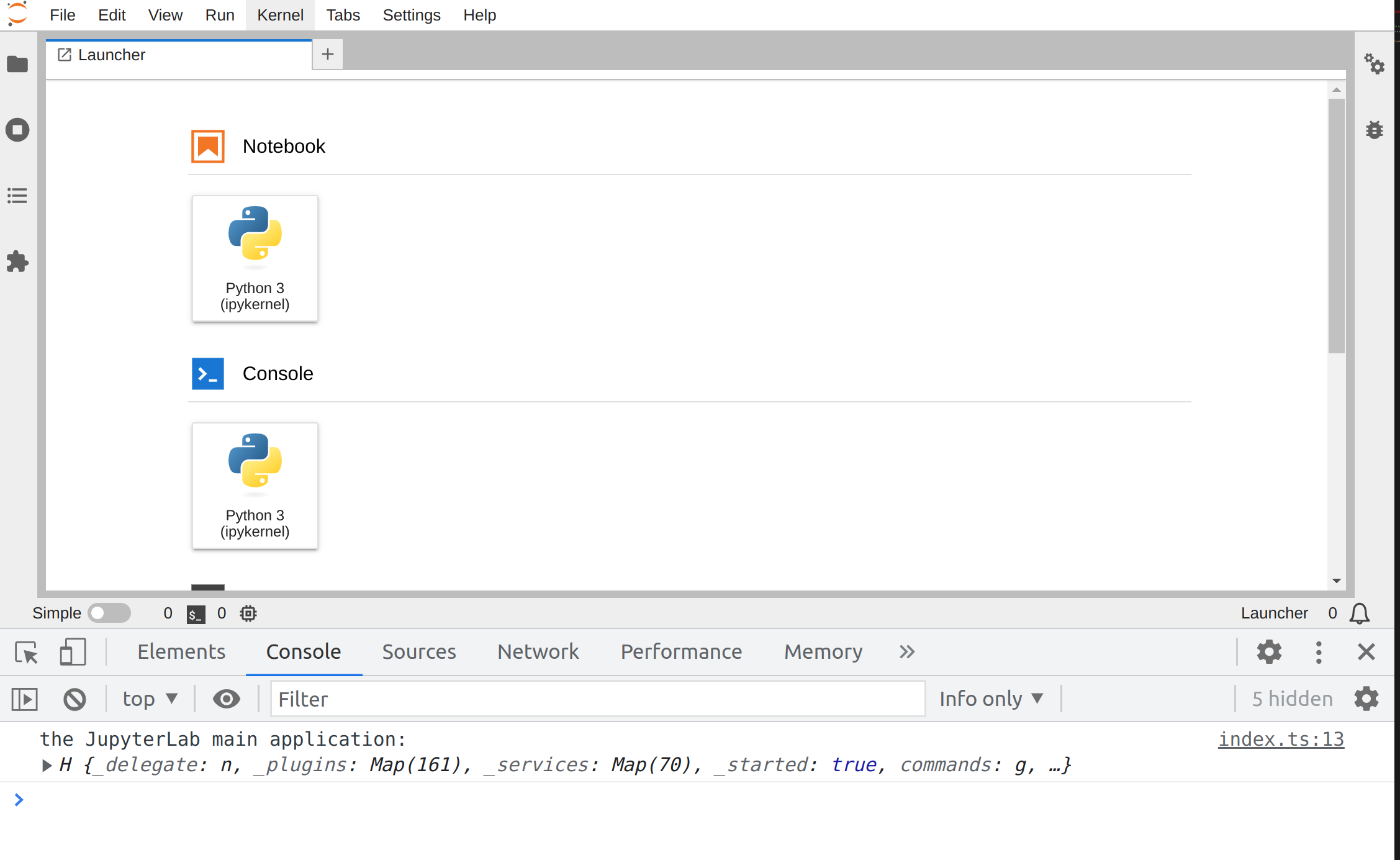Open Python 3 ipykernel Notebook

[254, 258]
